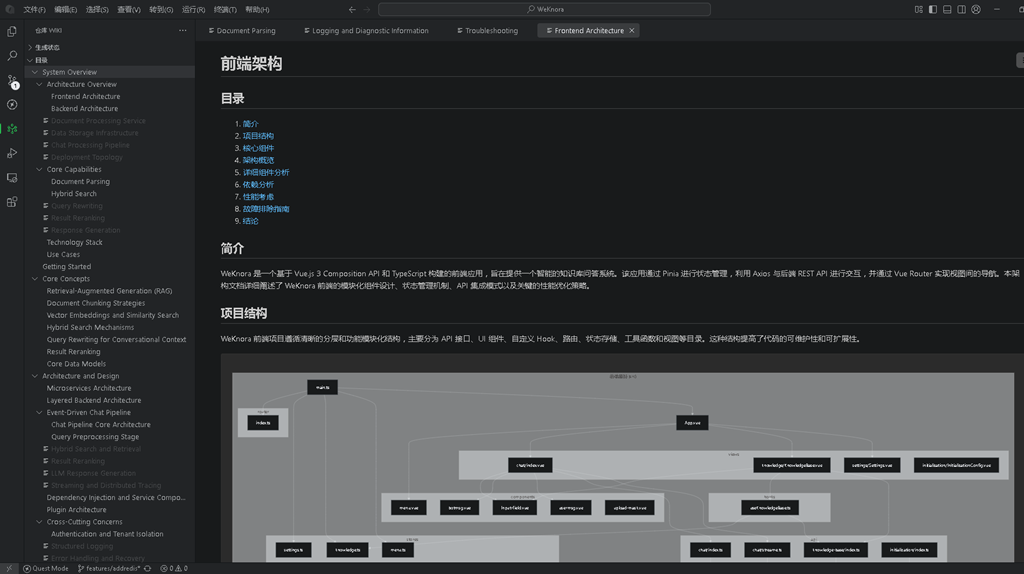This screenshot has width=1024, height=574.
Task: Switch to Logging and Diagnostic Information tab
Action: point(366,31)
